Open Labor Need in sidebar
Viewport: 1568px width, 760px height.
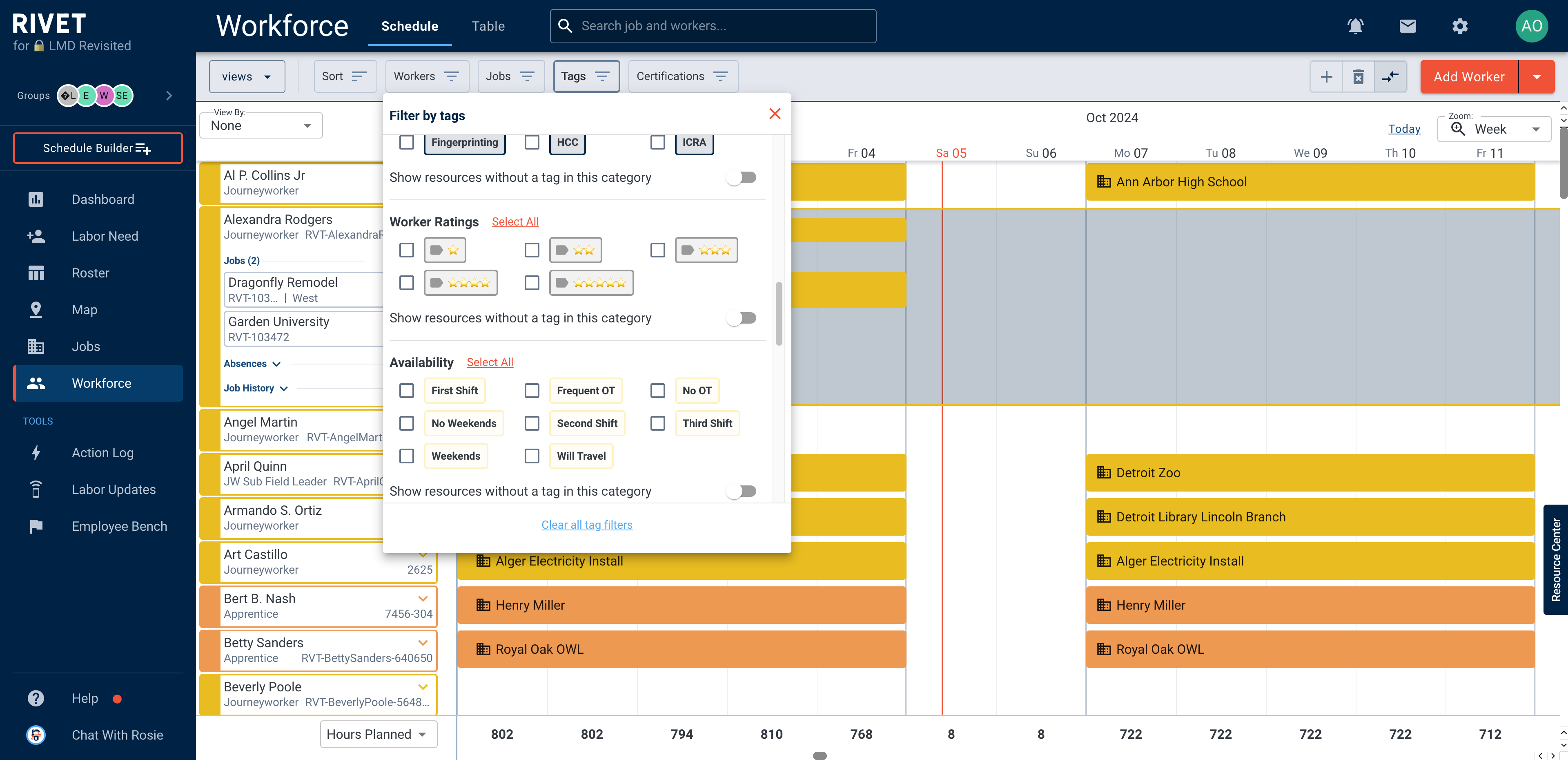pyautogui.click(x=98, y=236)
